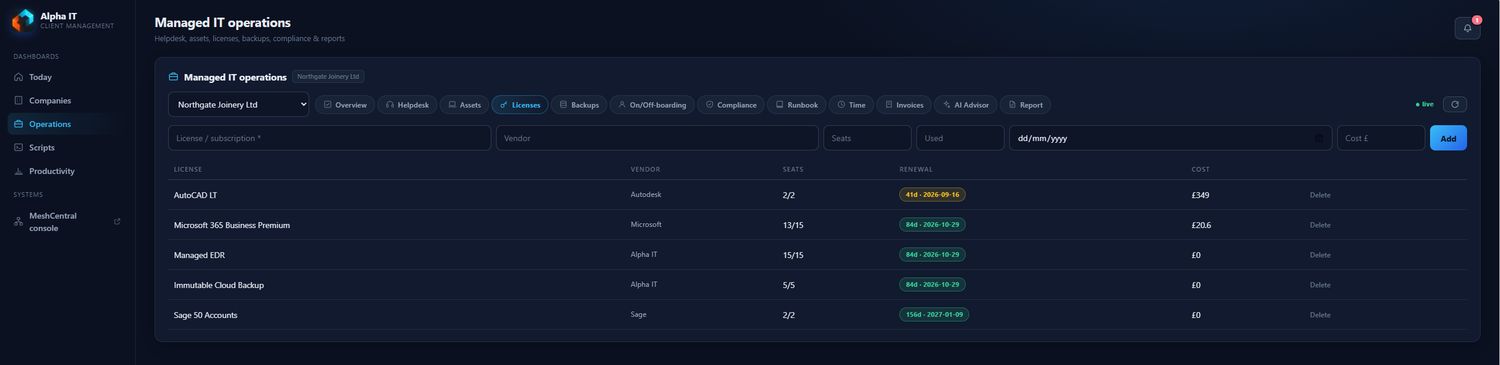
Task: Switch to the Time tab
Action: coord(851,104)
